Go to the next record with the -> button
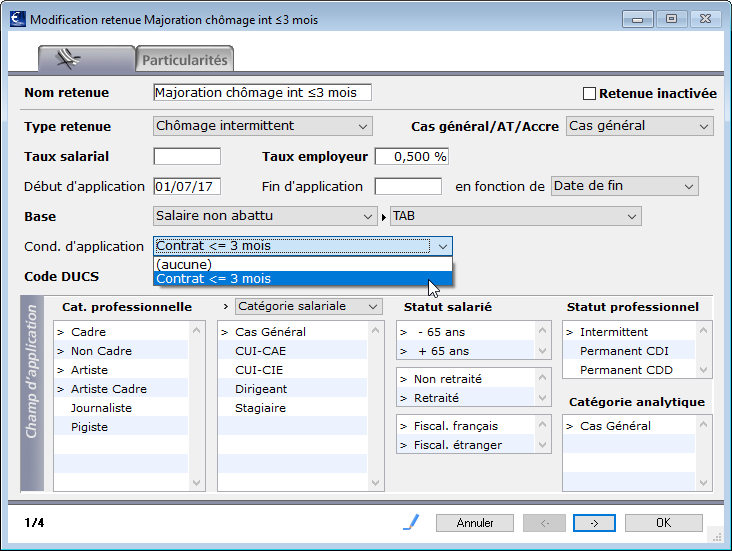Image resolution: width=732 pixels, height=551 pixels. click(x=594, y=523)
